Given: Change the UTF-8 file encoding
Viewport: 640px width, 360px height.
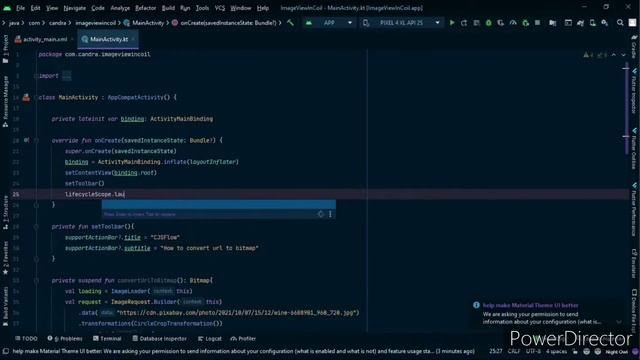Looking at the screenshot, I should click(533, 351).
